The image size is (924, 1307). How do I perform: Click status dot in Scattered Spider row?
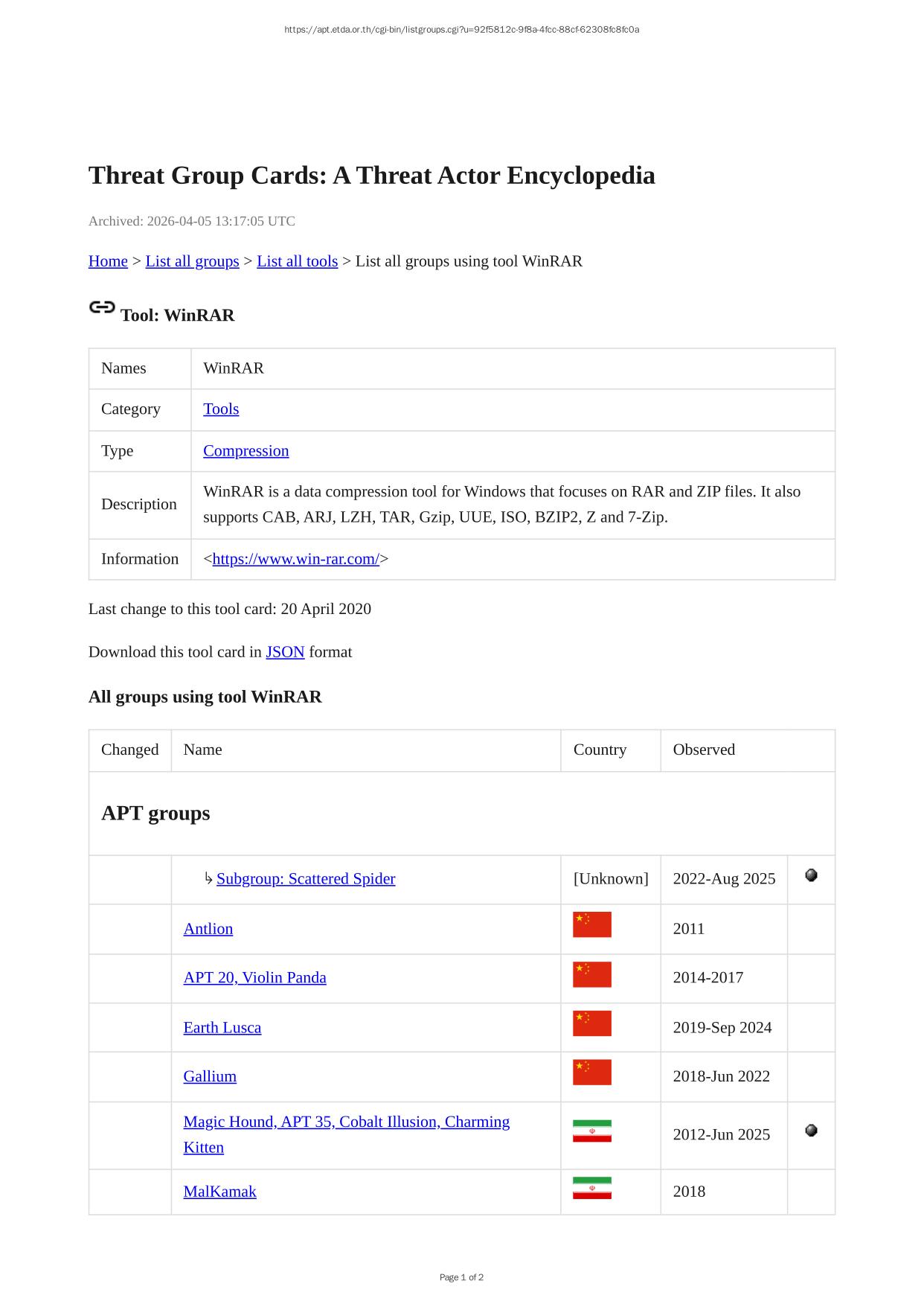(811, 875)
